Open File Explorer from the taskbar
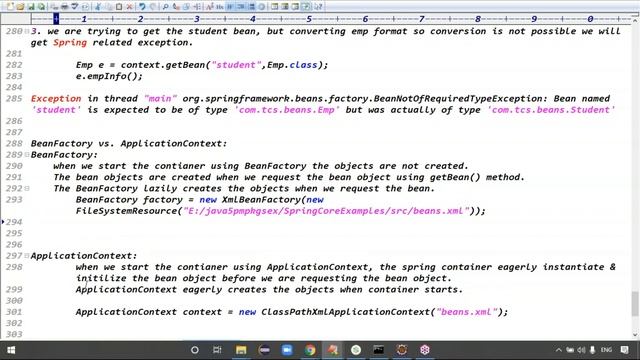This screenshot has height=360, width=640. [241, 350]
